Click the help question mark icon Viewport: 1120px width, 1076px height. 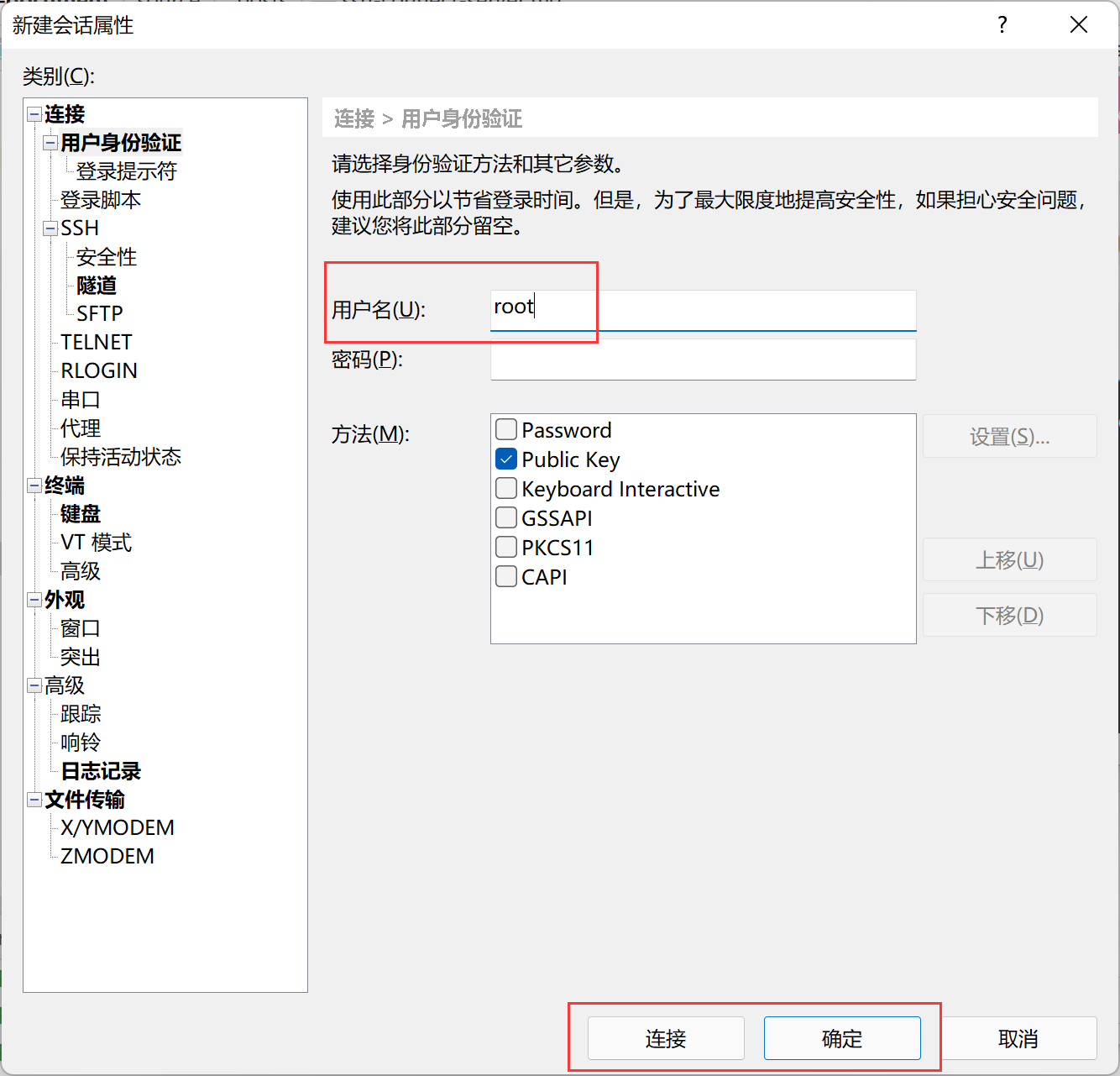pos(1002,25)
